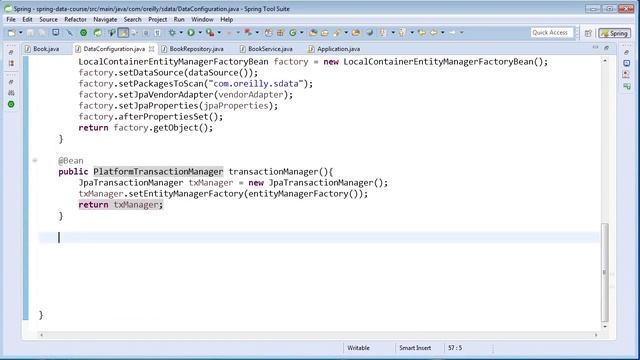Click PlatformTransactionManager in the code
The width and height of the screenshot is (640, 360).
click(x=158, y=171)
